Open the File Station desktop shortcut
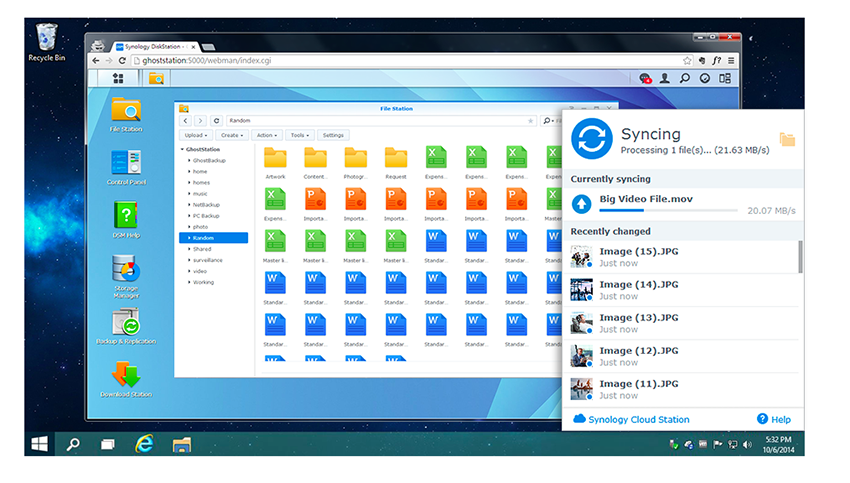Screen dimensions: 850x483 (126, 114)
